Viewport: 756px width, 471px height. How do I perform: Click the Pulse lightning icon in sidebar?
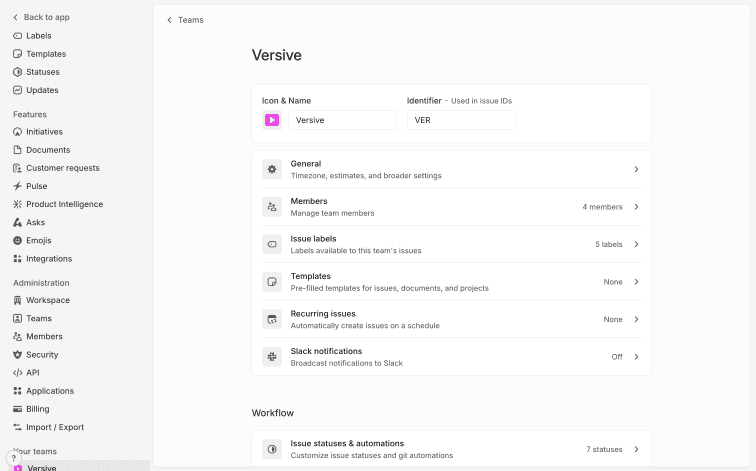[x=17, y=186]
